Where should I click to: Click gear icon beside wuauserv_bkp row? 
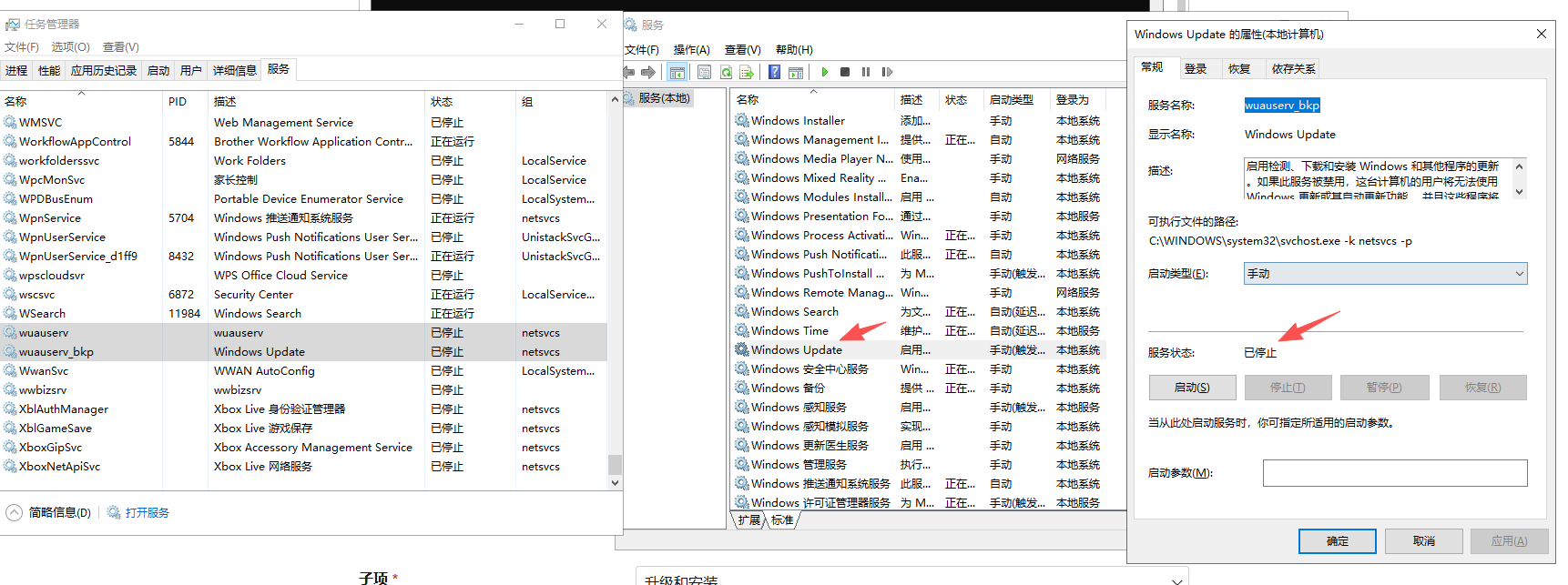pos(10,351)
